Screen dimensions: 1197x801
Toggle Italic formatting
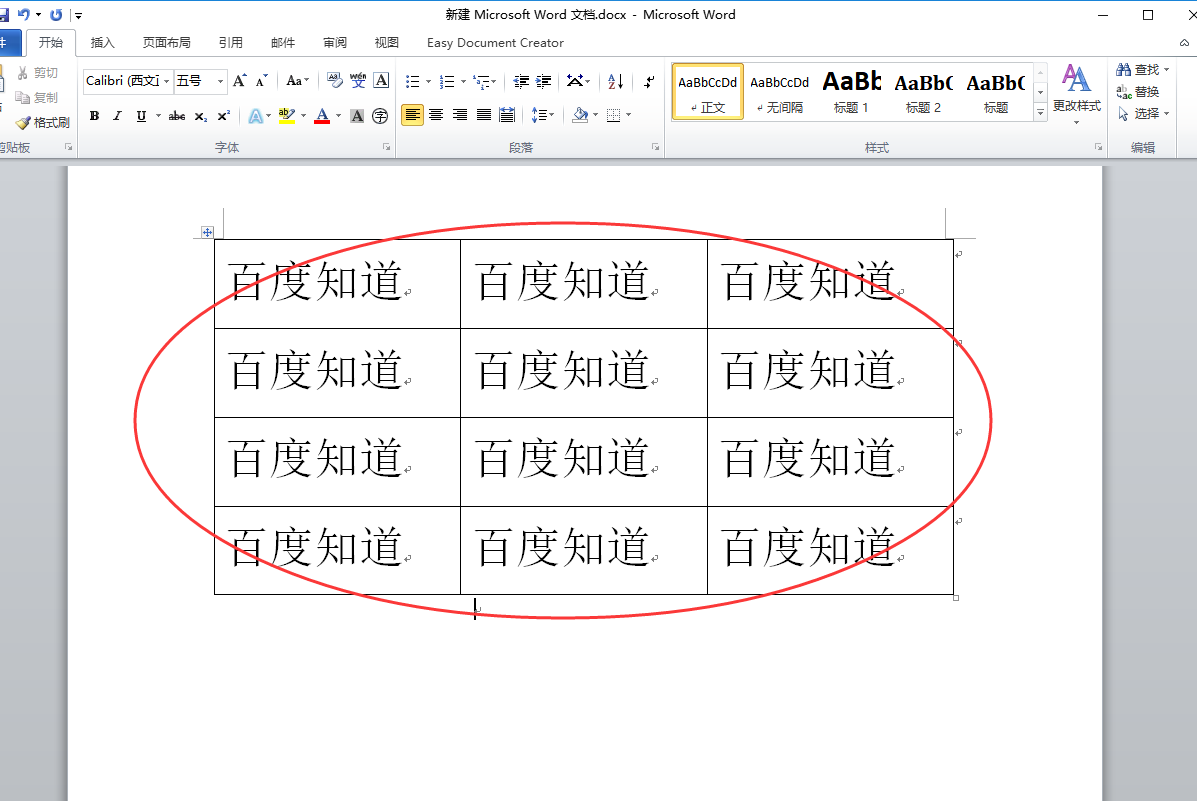(x=117, y=116)
